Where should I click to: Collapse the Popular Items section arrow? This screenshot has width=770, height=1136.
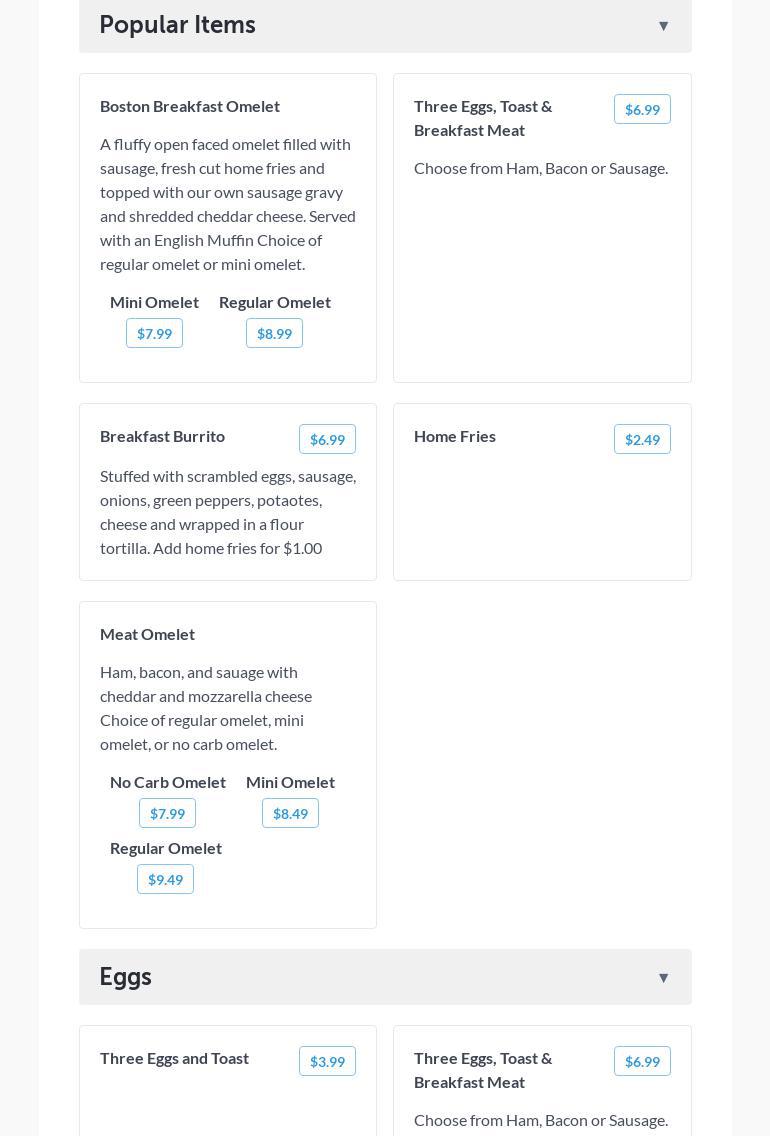tap(663, 26)
